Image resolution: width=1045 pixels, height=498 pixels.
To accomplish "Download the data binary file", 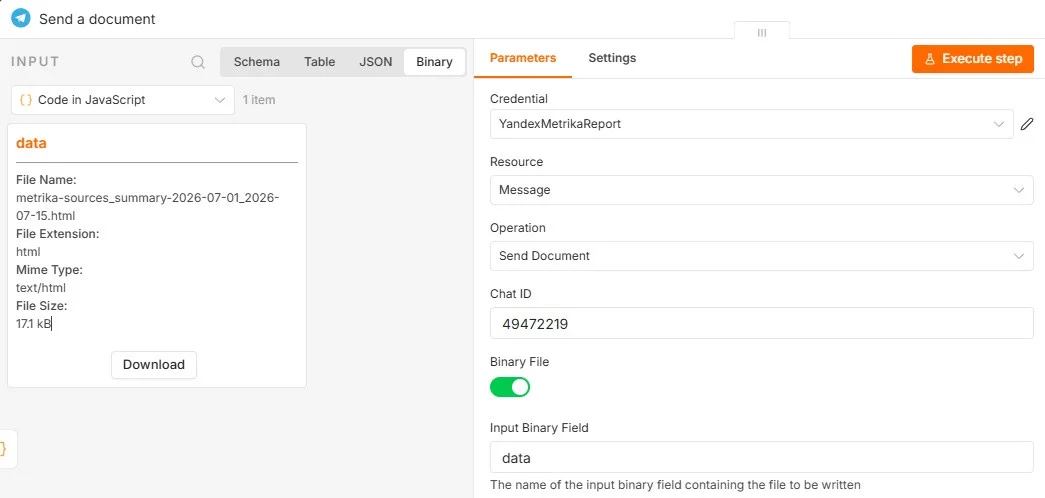I will click(154, 365).
